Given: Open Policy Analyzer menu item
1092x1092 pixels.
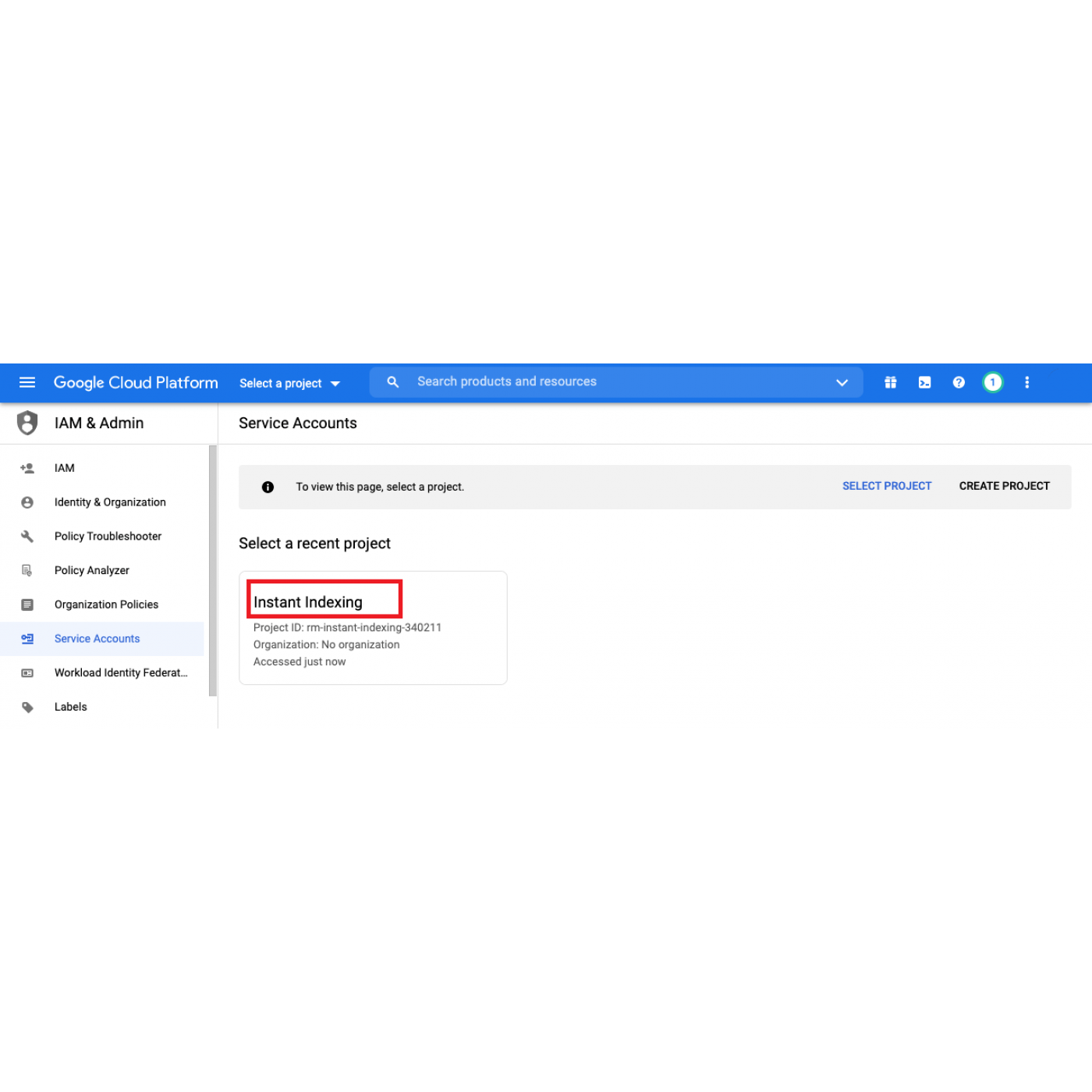Looking at the screenshot, I should pyautogui.click(x=92, y=570).
